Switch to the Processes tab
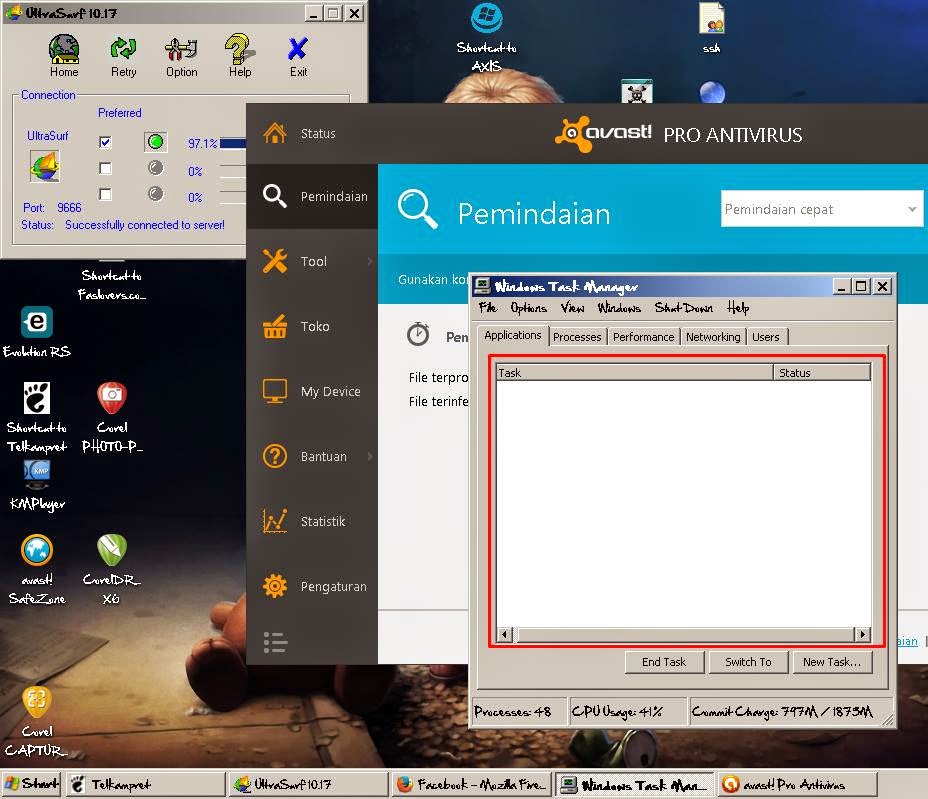This screenshot has height=799, width=928. click(577, 337)
